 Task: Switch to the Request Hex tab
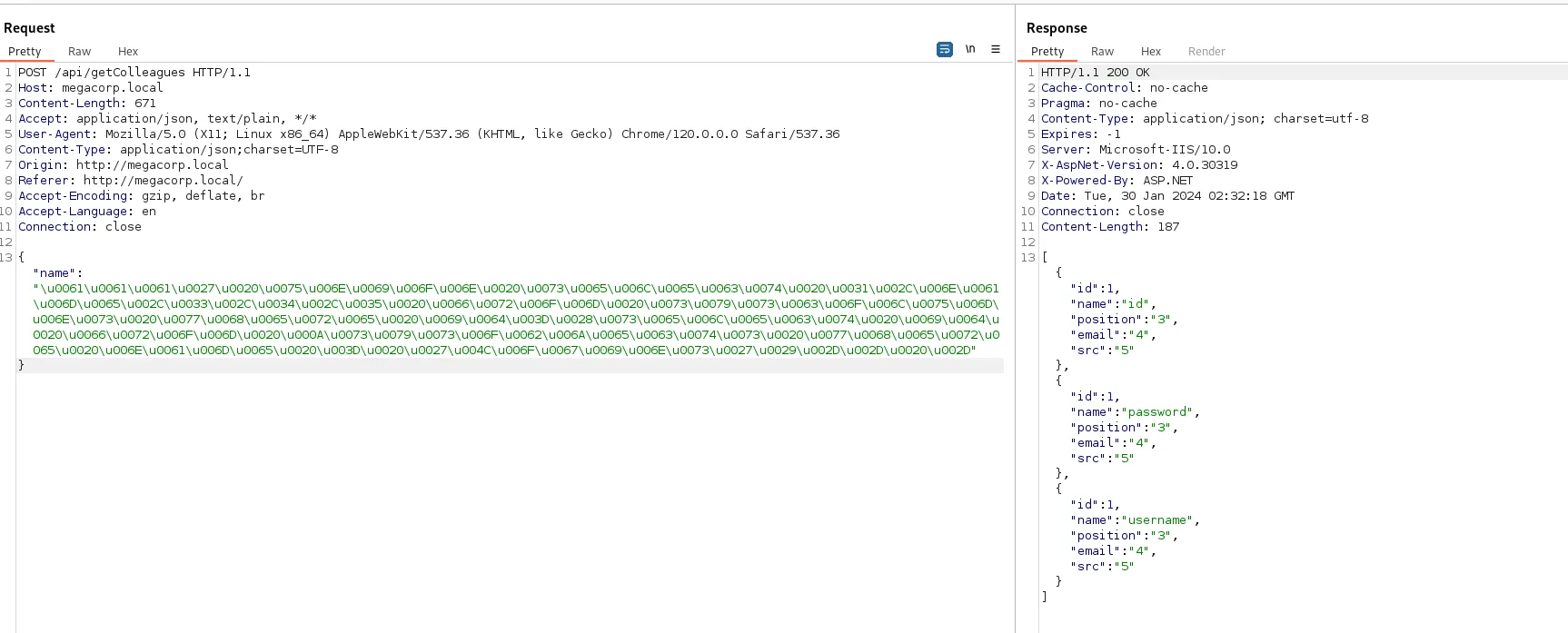point(128,52)
